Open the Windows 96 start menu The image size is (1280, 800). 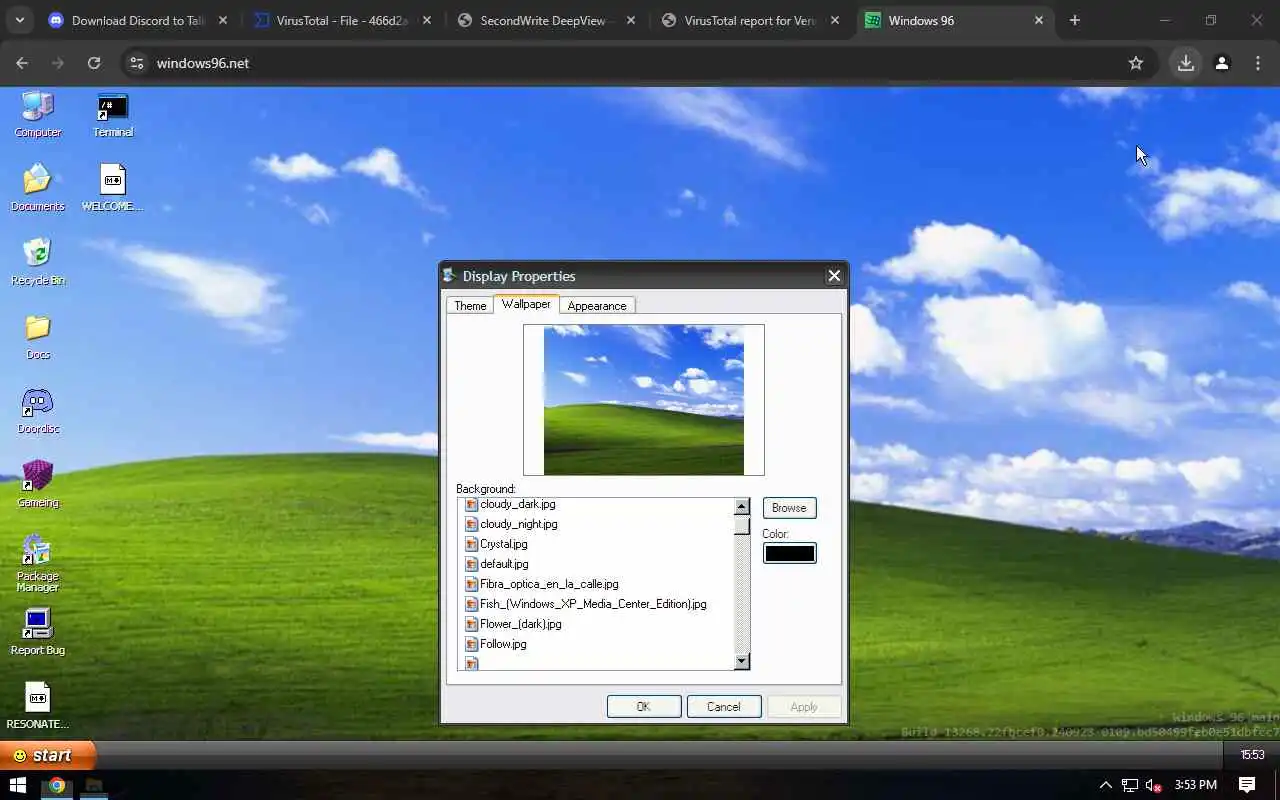tap(48, 755)
